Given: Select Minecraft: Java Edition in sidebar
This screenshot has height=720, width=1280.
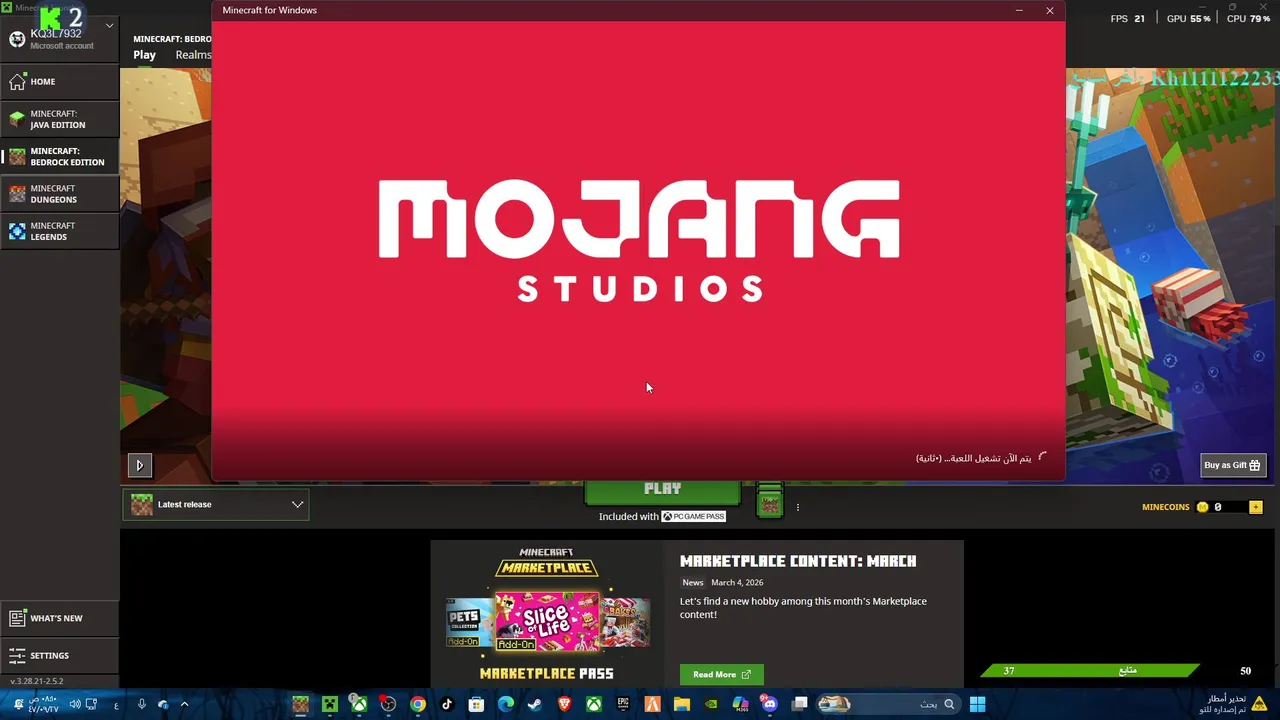Looking at the screenshot, I should (59, 119).
